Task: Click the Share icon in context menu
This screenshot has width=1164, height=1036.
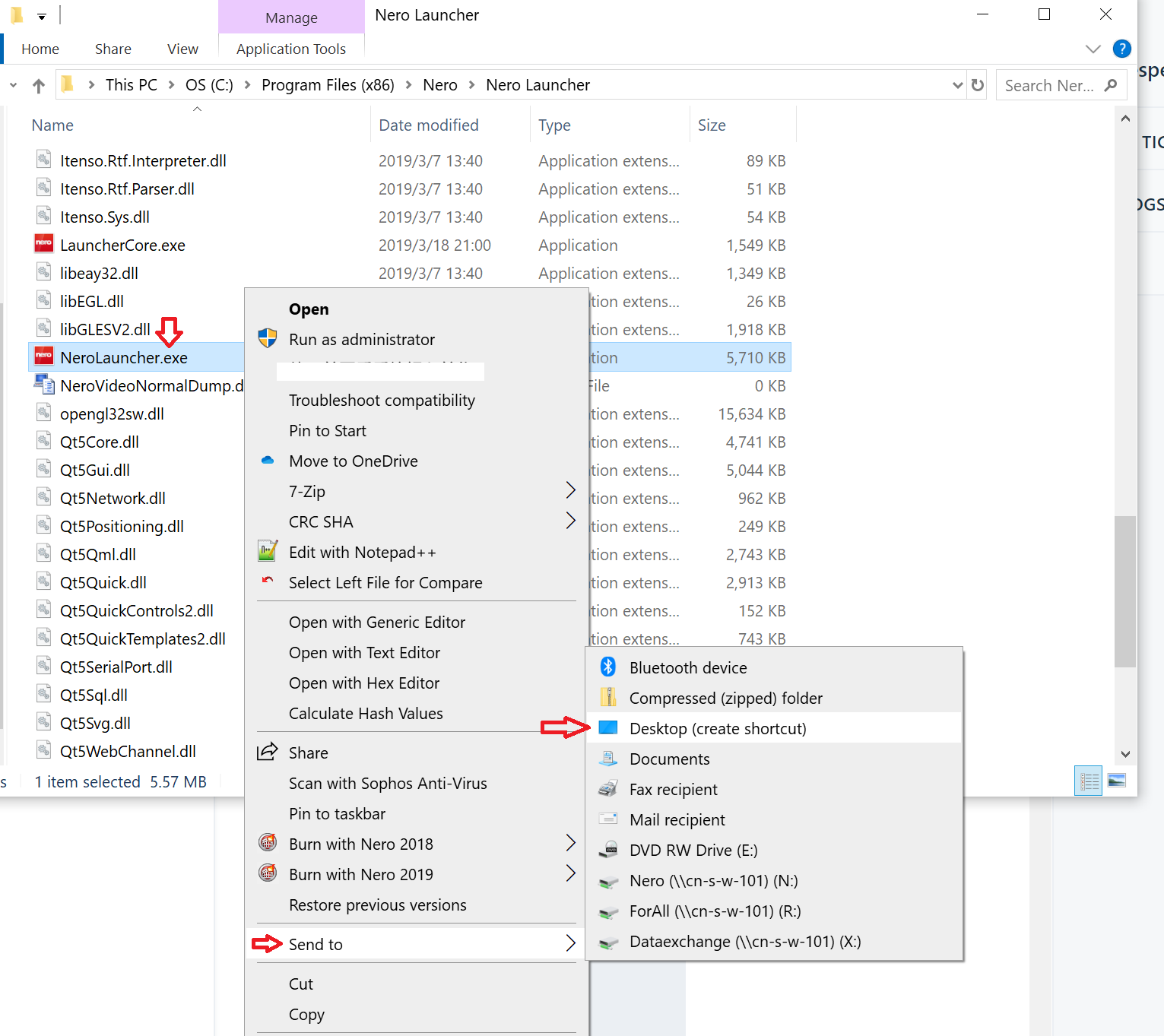Action: pyautogui.click(x=268, y=752)
